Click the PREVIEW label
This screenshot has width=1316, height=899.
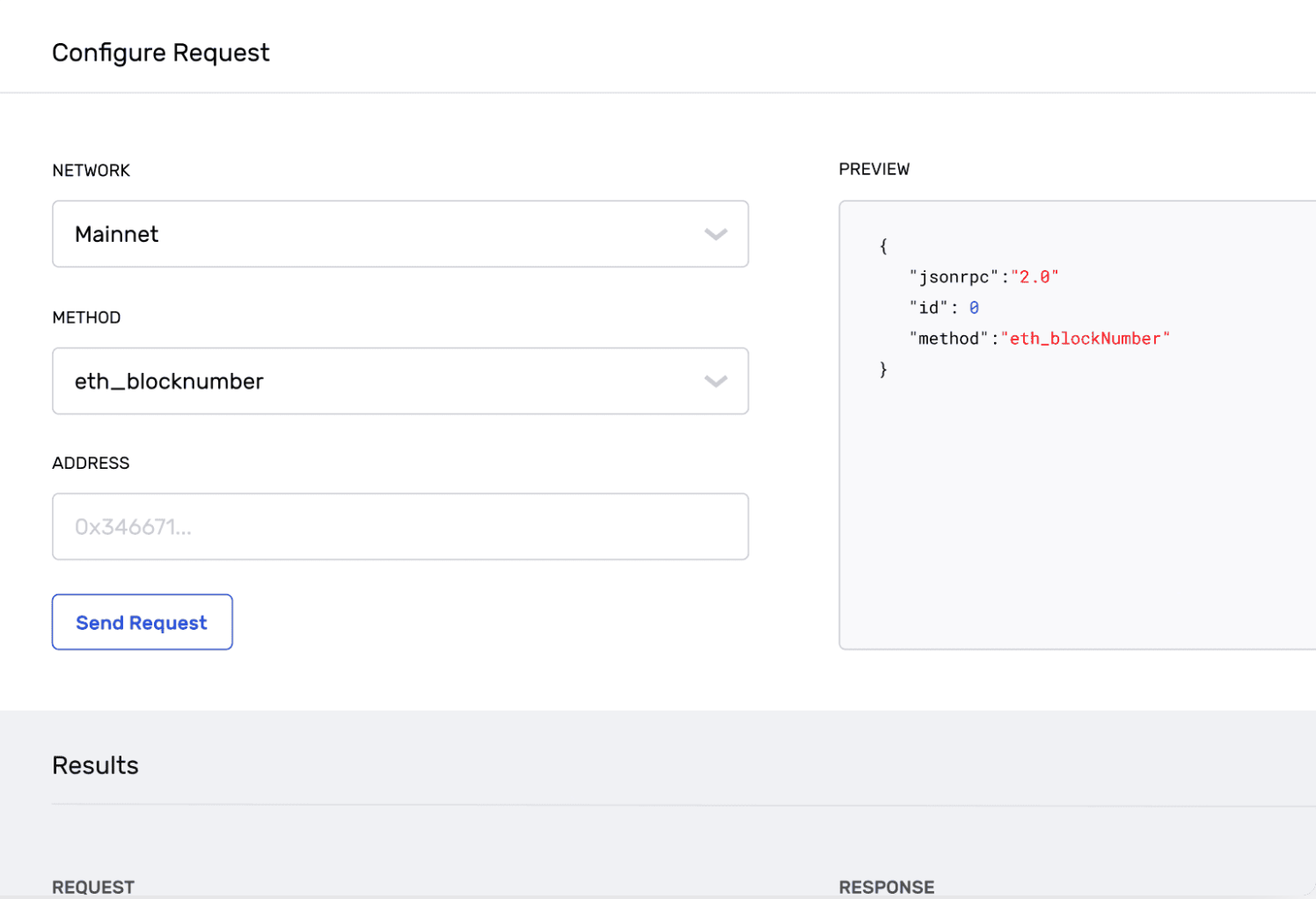click(874, 169)
